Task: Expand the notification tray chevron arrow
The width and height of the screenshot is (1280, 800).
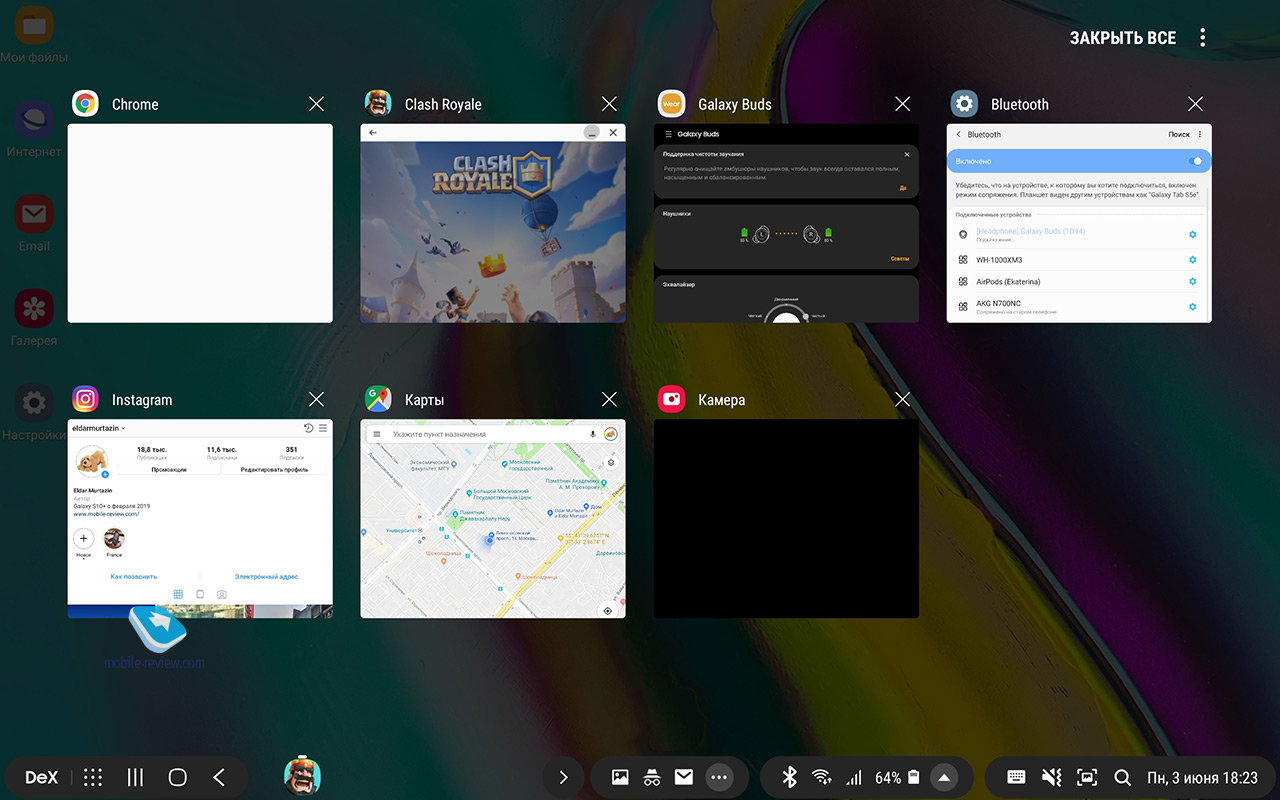Action: 563,777
